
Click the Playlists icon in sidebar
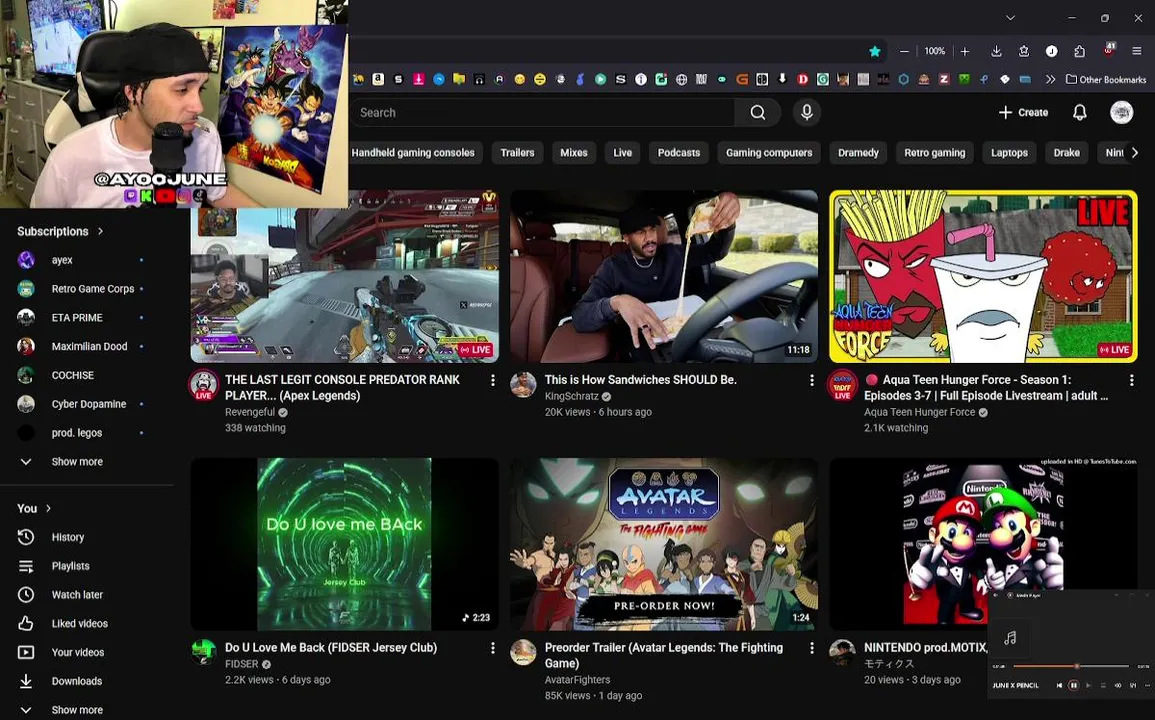pyautogui.click(x=26, y=566)
